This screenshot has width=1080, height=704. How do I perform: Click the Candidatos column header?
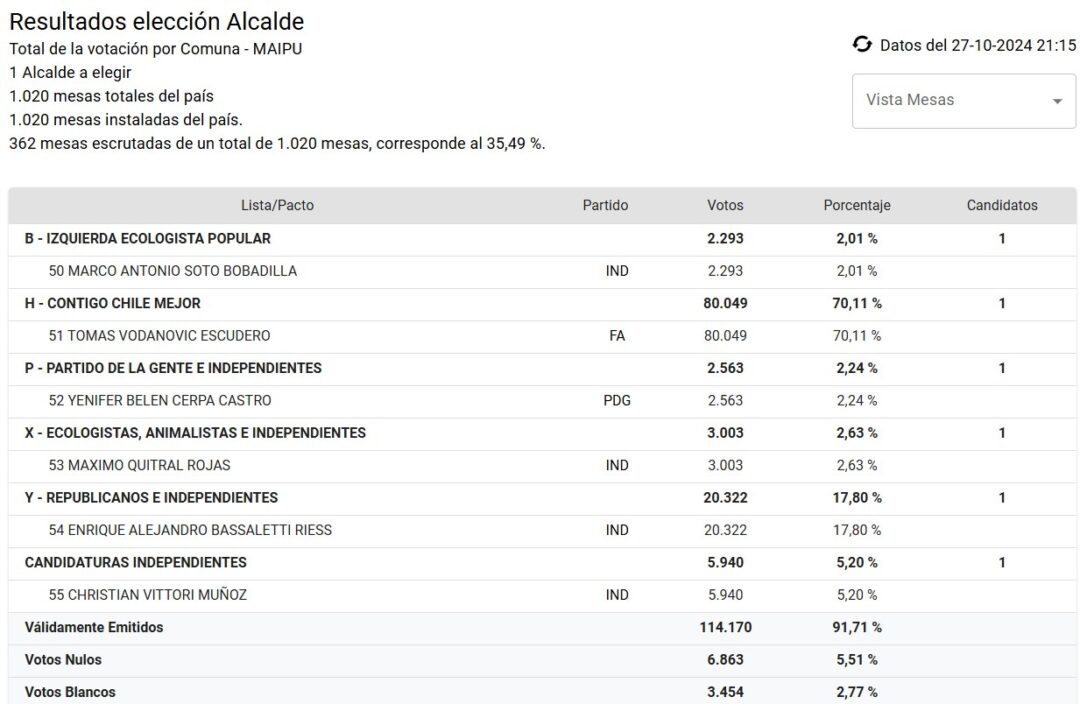coord(1001,205)
